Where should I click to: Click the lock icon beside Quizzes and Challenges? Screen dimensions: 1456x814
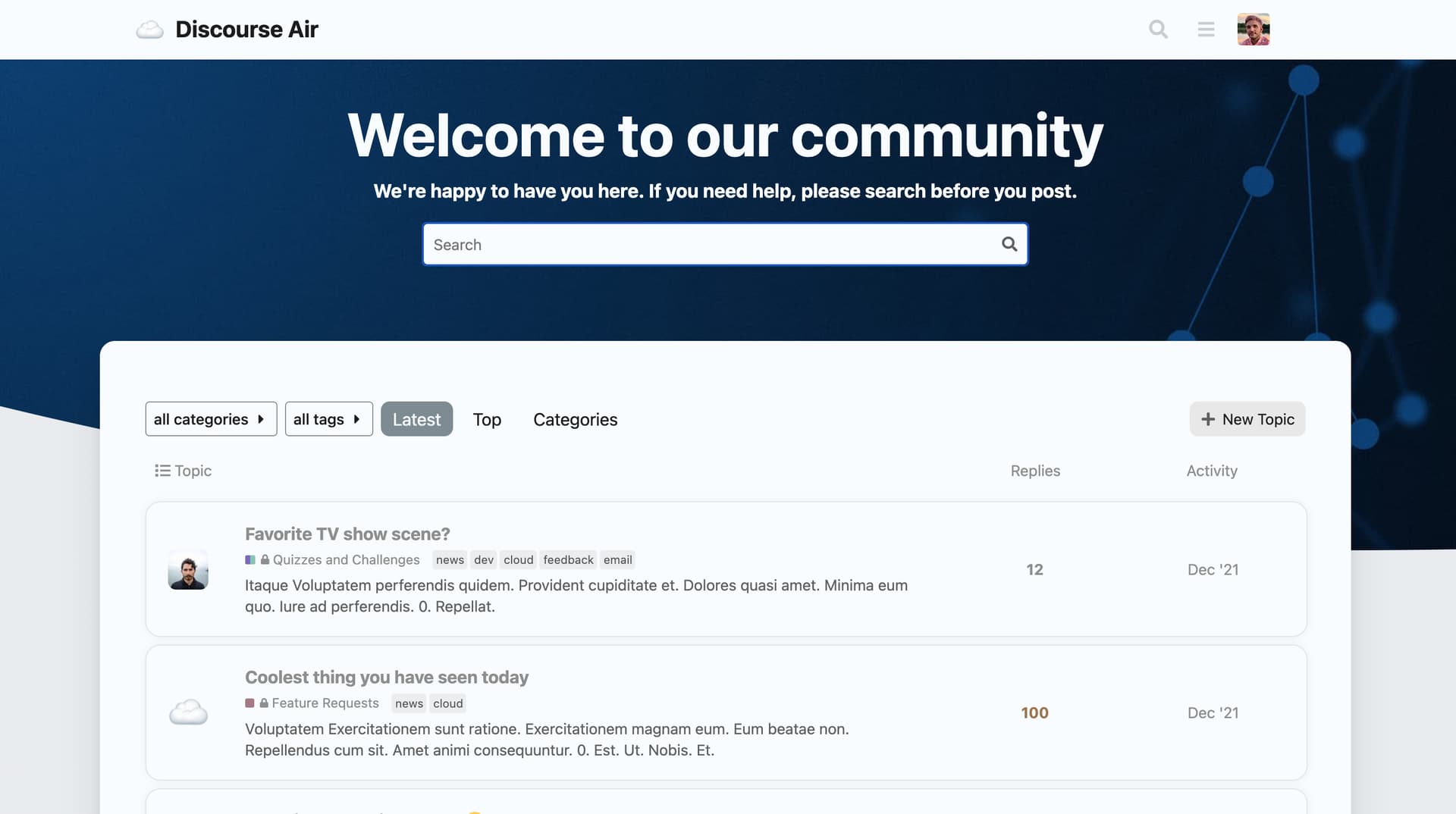click(x=265, y=560)
